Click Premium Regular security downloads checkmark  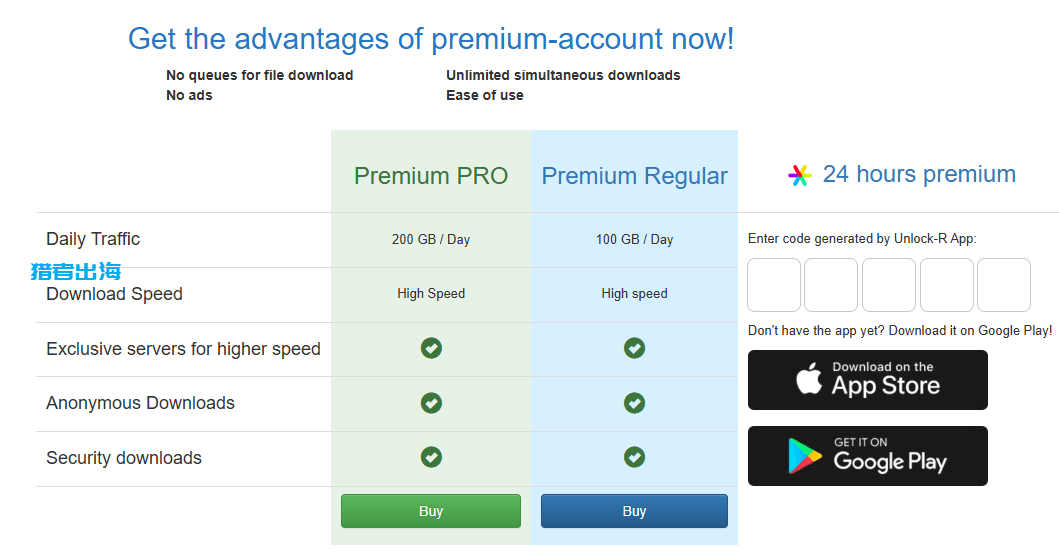click(634, 457)
